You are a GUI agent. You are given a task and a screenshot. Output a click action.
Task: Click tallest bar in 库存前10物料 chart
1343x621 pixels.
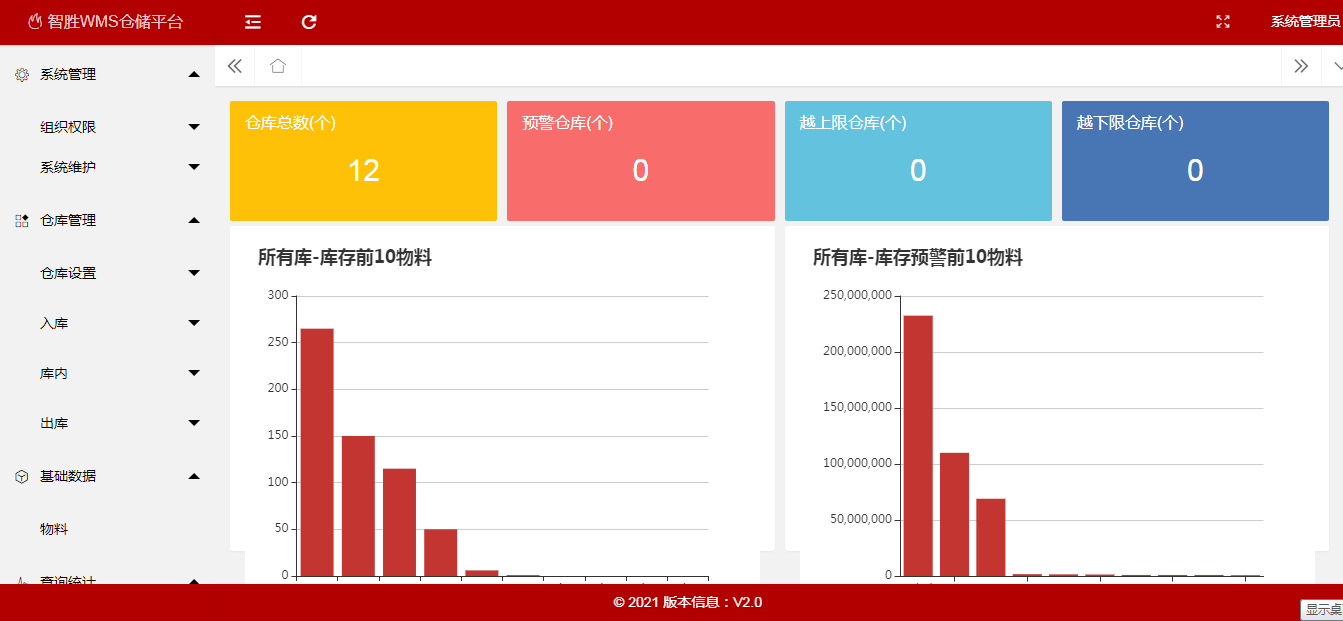(x=317, y=450)
